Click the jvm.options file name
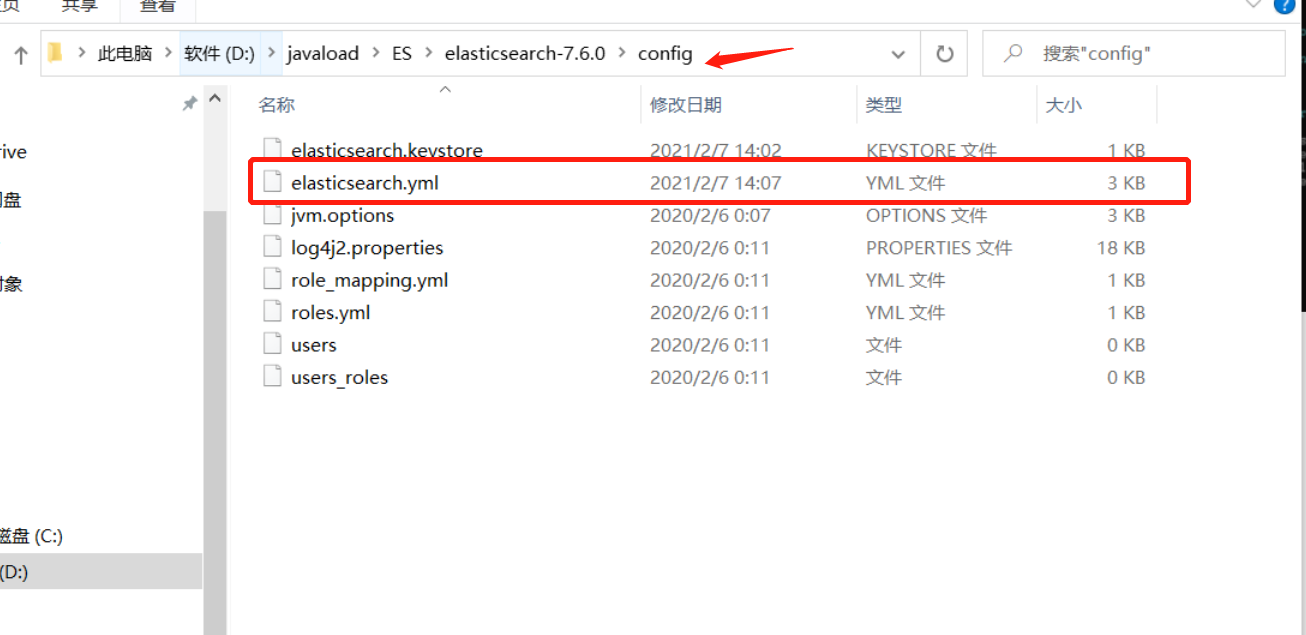 coord(343,215)
